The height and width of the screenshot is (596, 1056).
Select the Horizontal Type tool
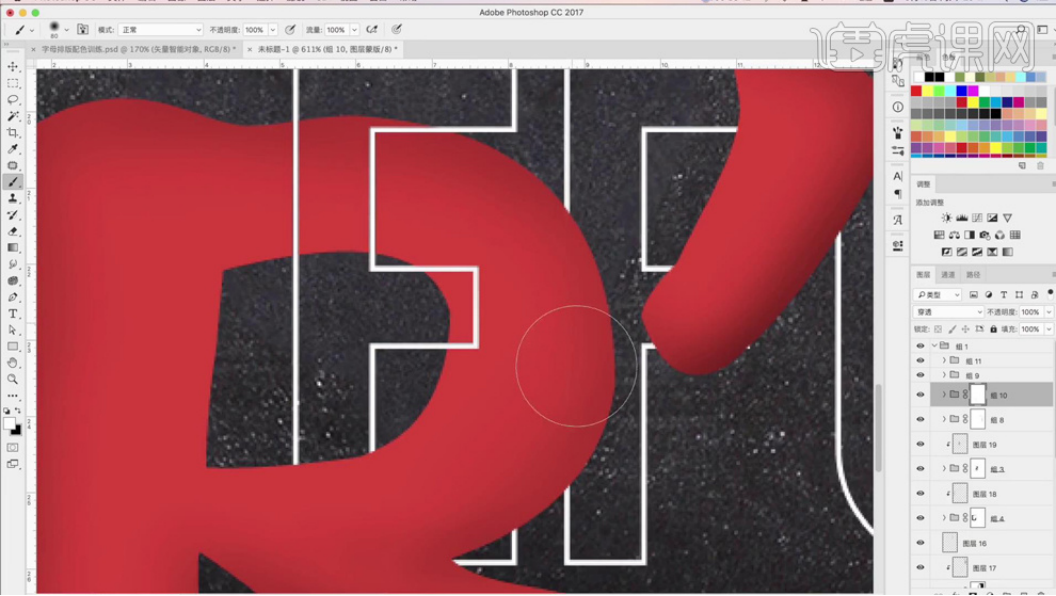click(13, 314)
